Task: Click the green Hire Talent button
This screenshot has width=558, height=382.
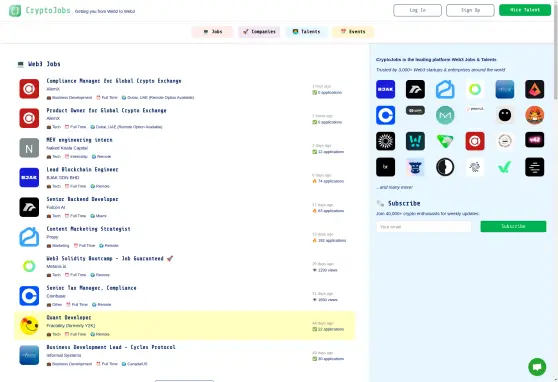Action: (x=525, y=10)
